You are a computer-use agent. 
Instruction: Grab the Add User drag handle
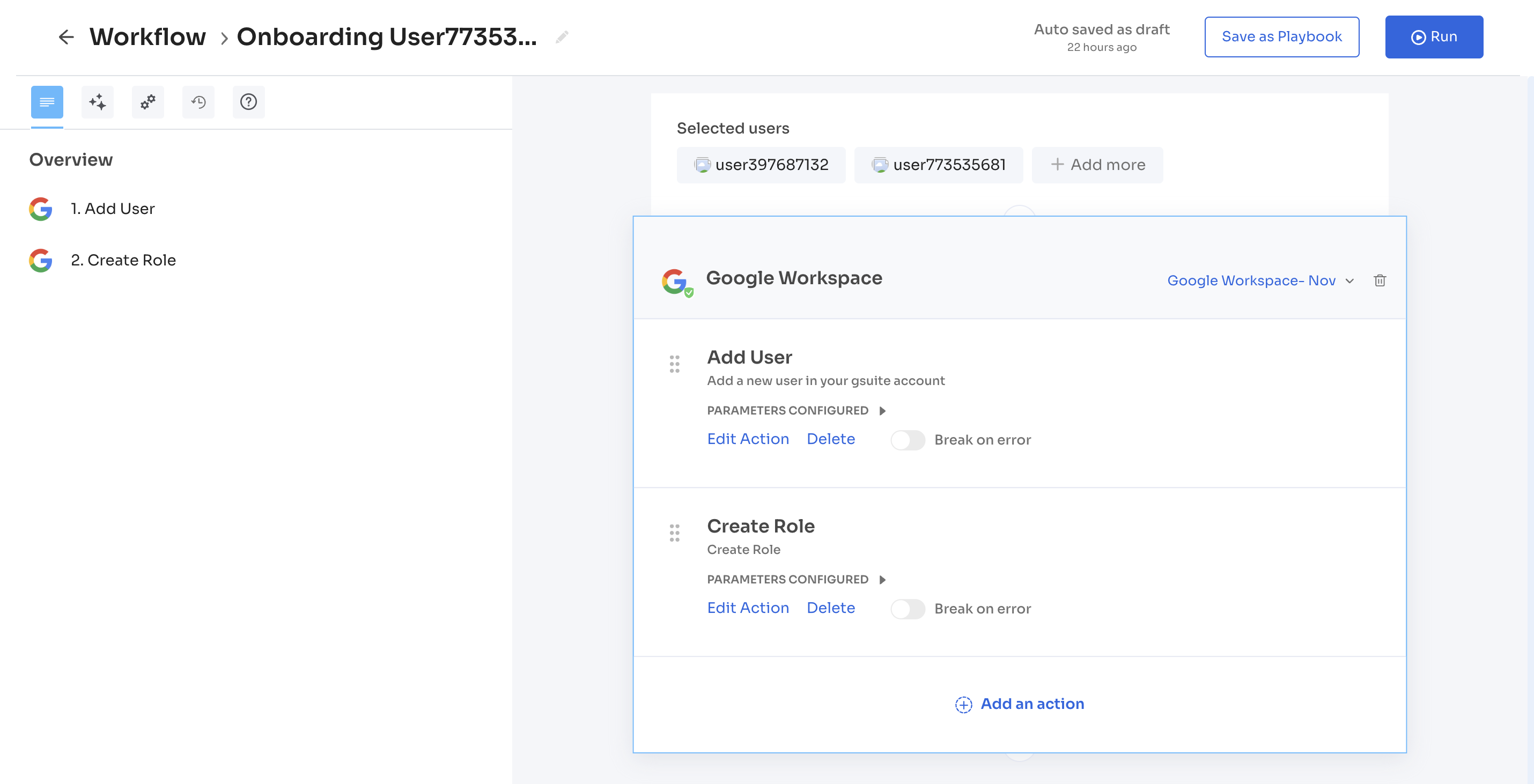pos(675,364)
